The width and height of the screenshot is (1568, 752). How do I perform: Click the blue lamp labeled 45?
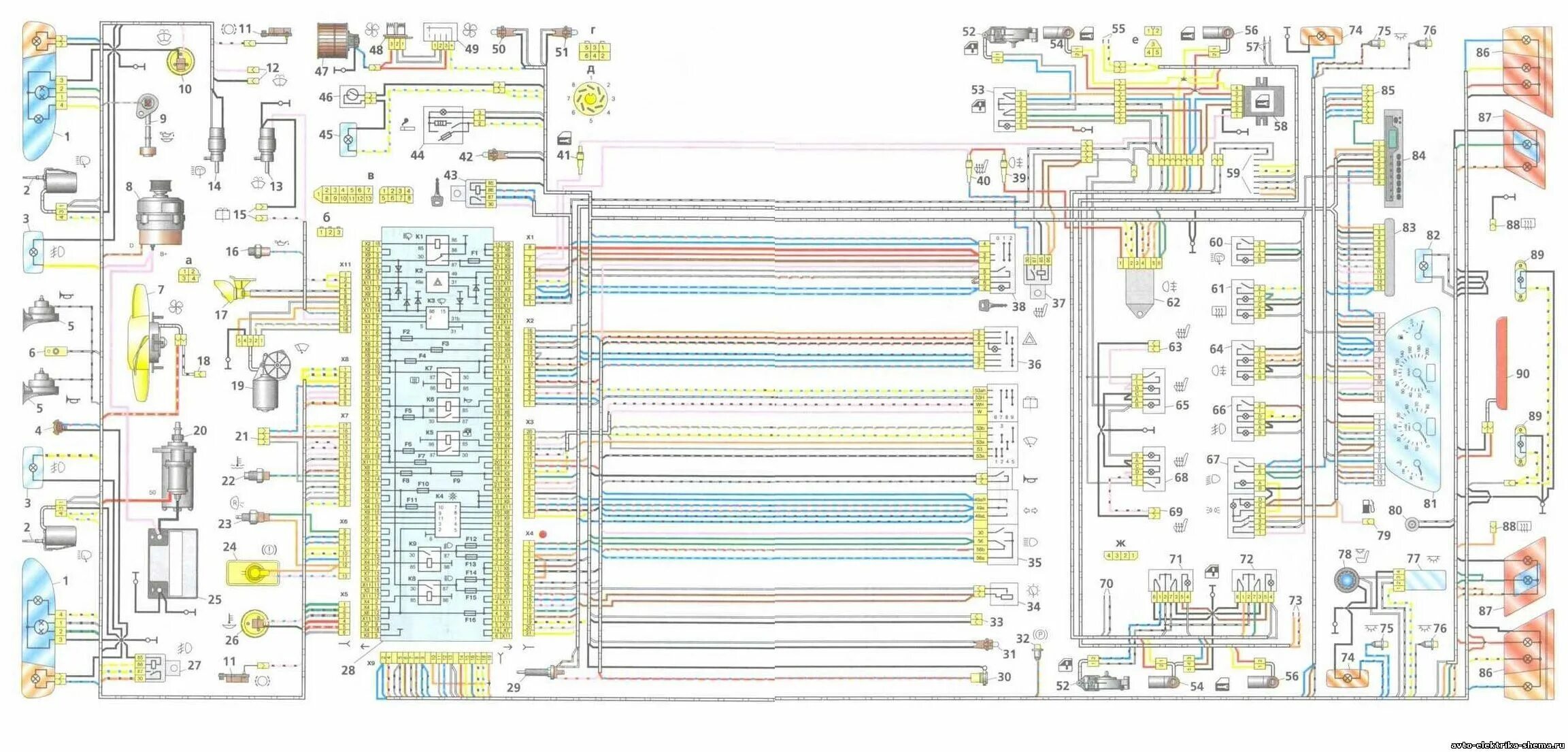(348, 139)
